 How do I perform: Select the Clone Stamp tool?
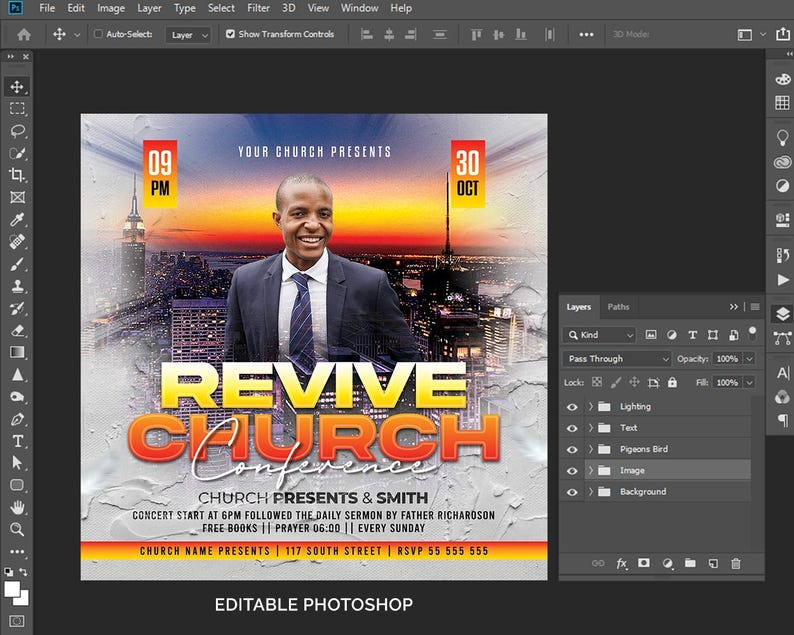[18, 286]
